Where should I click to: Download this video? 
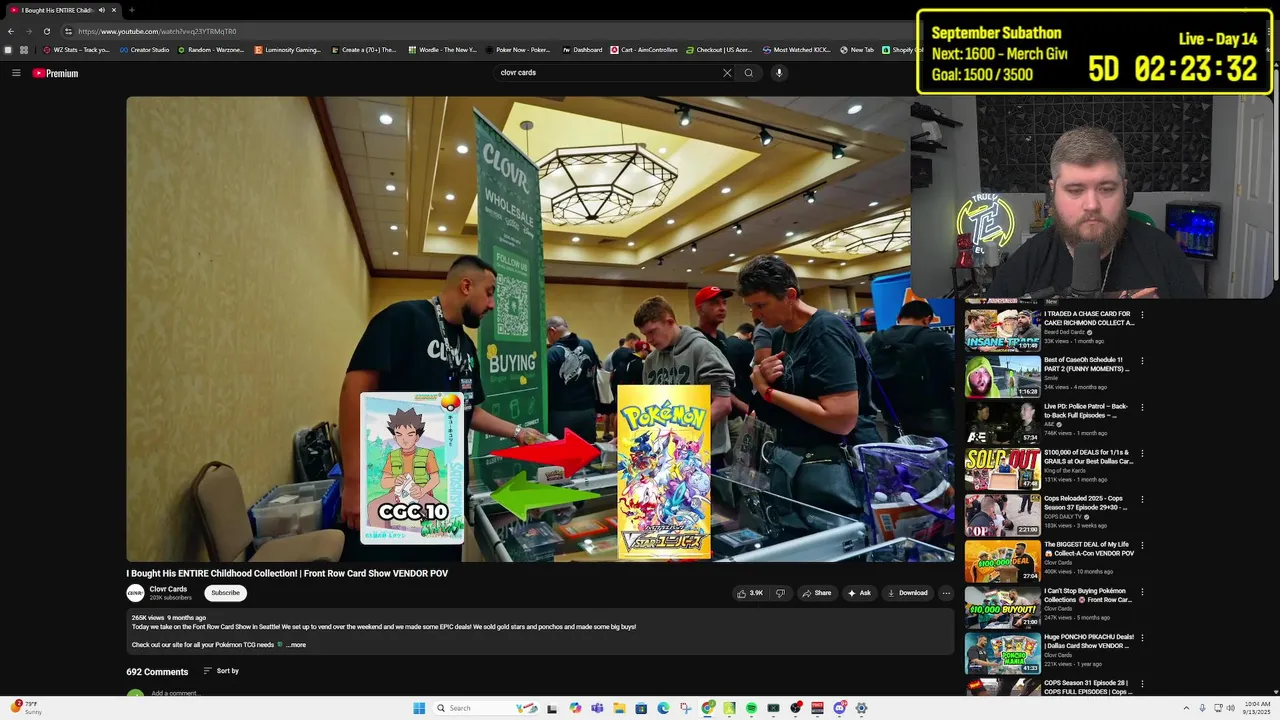908,593
